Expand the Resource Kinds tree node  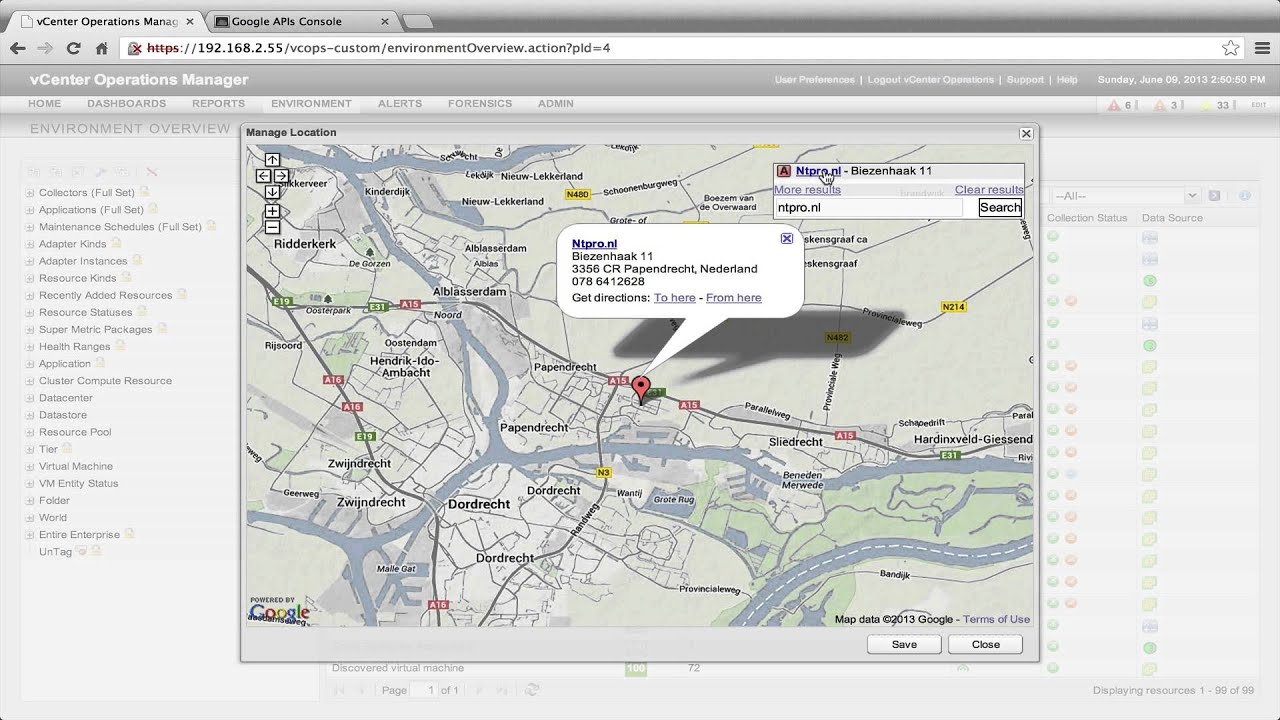click(x=30, y=278)
